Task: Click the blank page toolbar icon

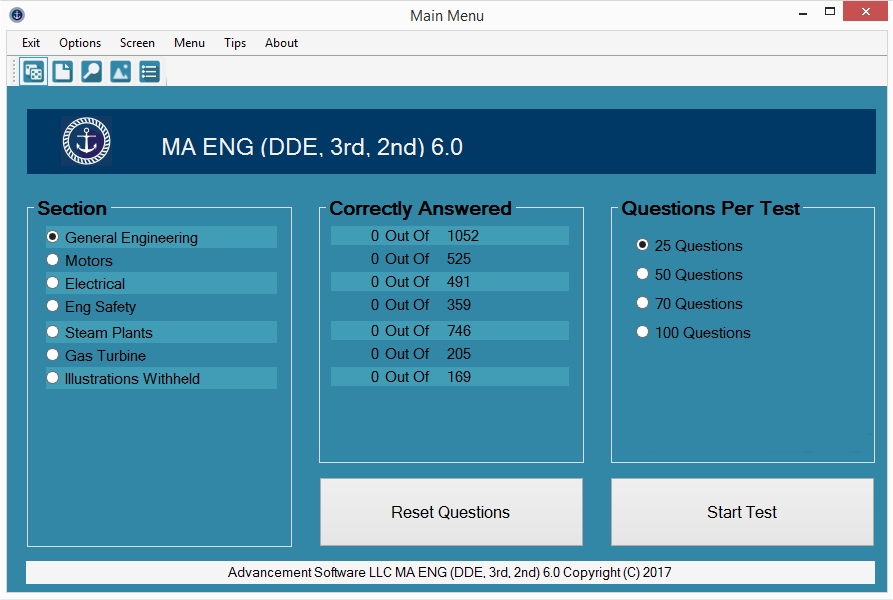Action: point(62,72)
